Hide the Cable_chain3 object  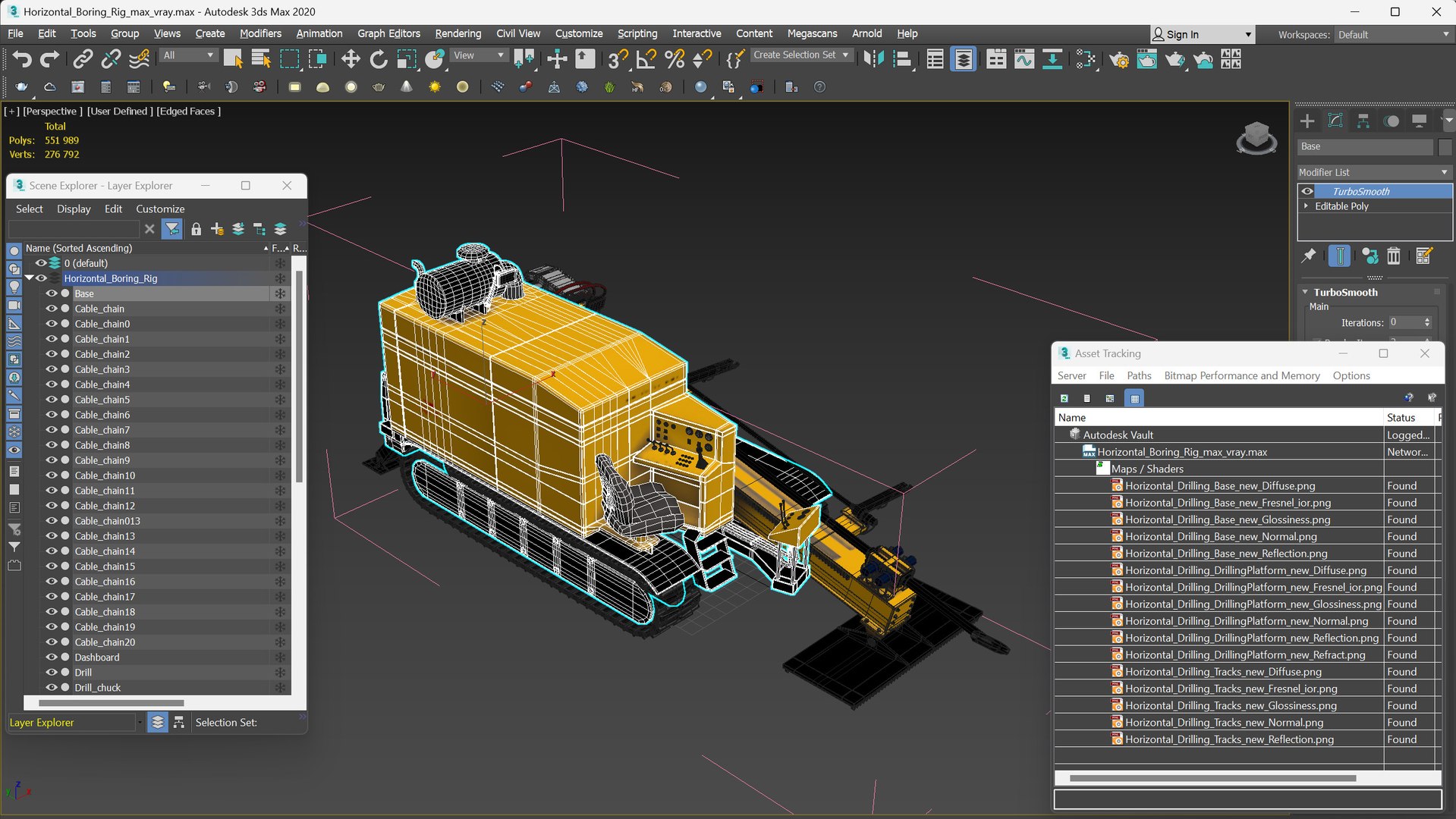(52, 369)
